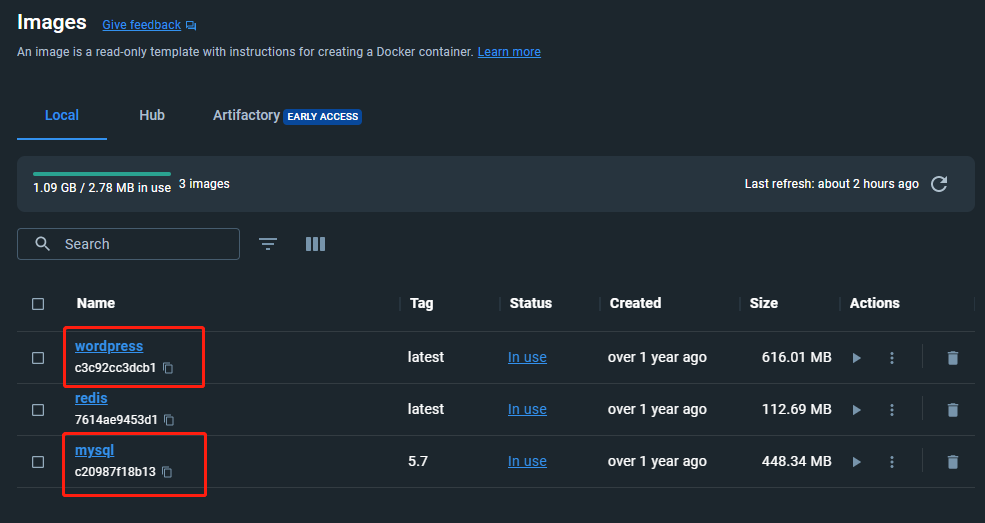This screenshot has width=985, height=523.
Task: Click the 1.09 GB in use text
Action: [102, 188]
